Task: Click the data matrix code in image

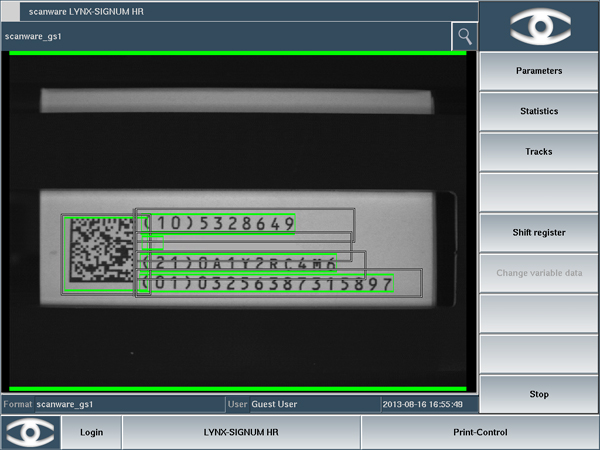Action: [x=101, y=251]
